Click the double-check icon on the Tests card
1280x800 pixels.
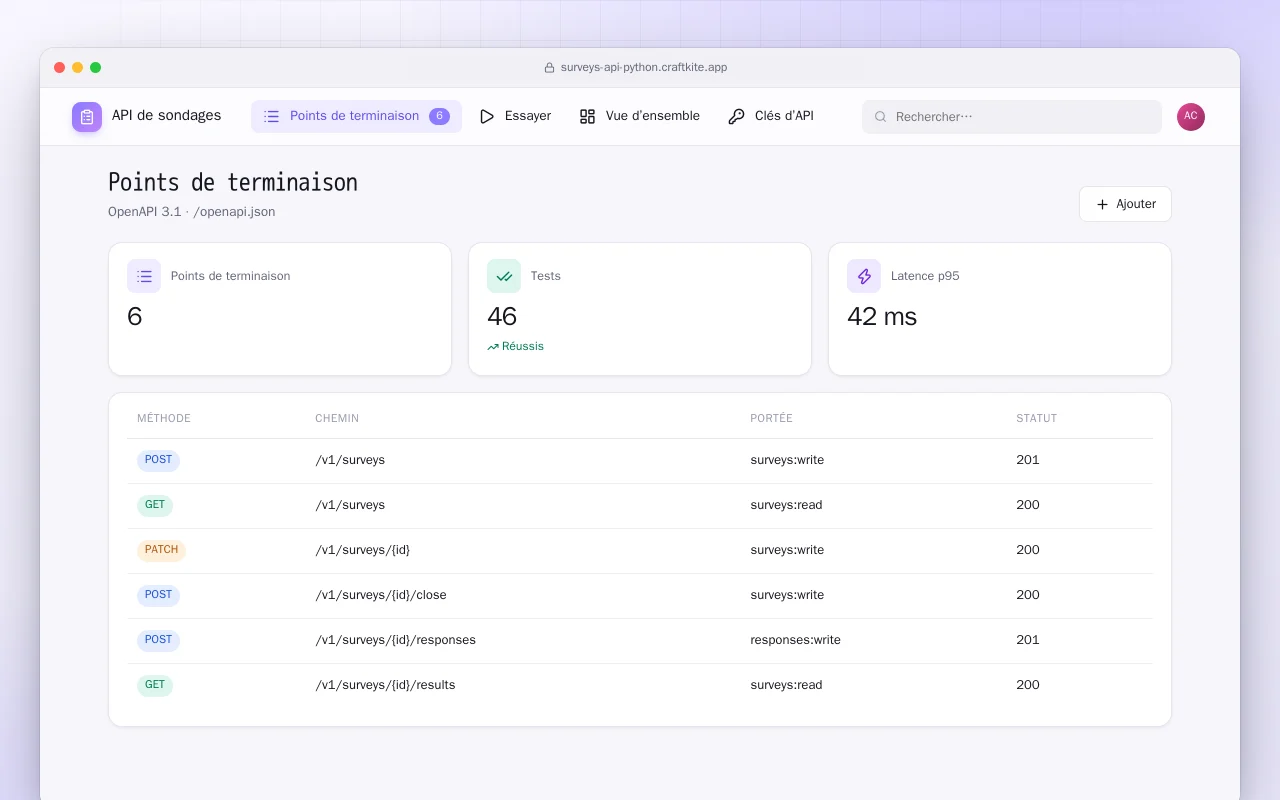tap(504, 276)
